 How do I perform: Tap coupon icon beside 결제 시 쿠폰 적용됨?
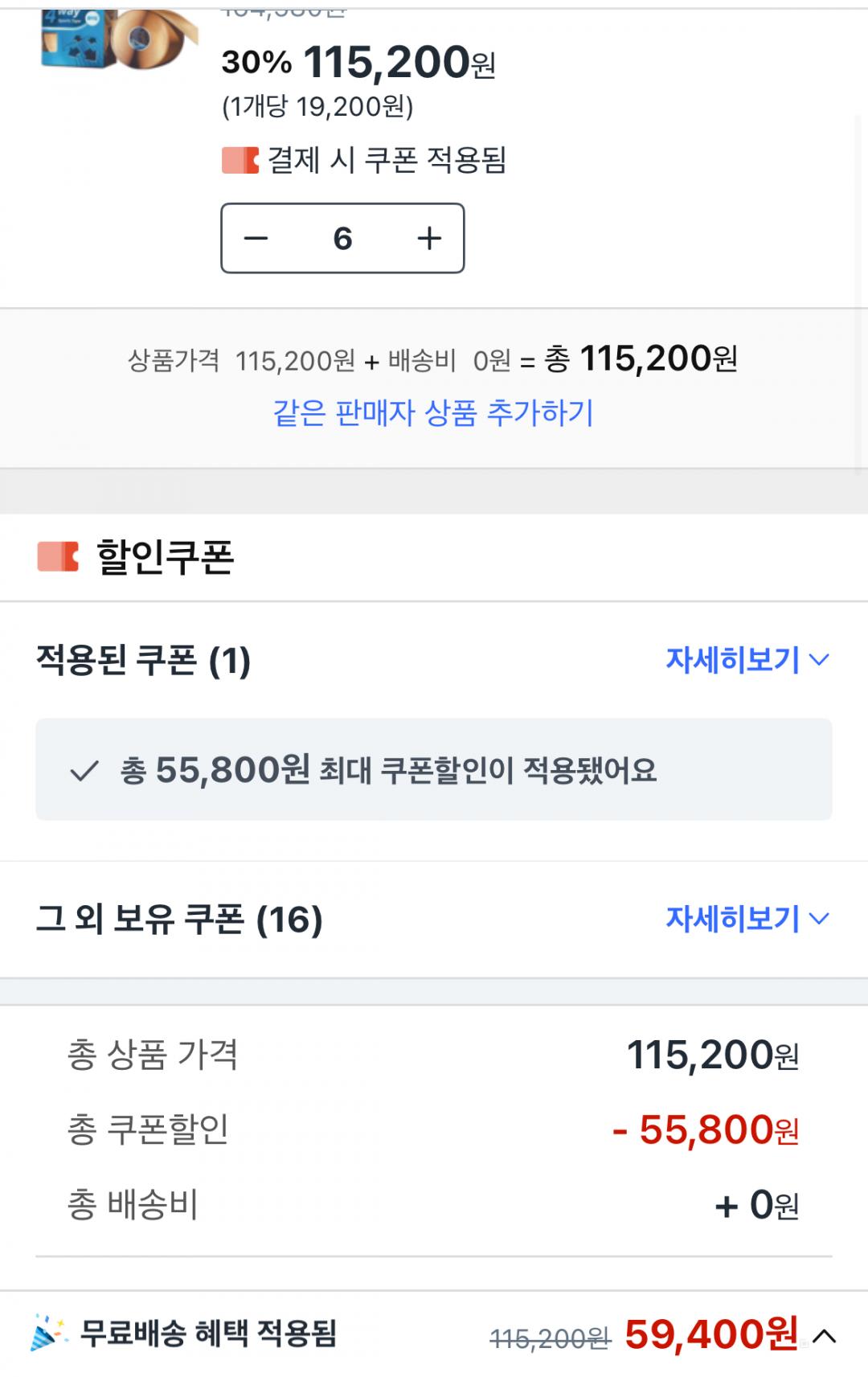coord(240,160)
